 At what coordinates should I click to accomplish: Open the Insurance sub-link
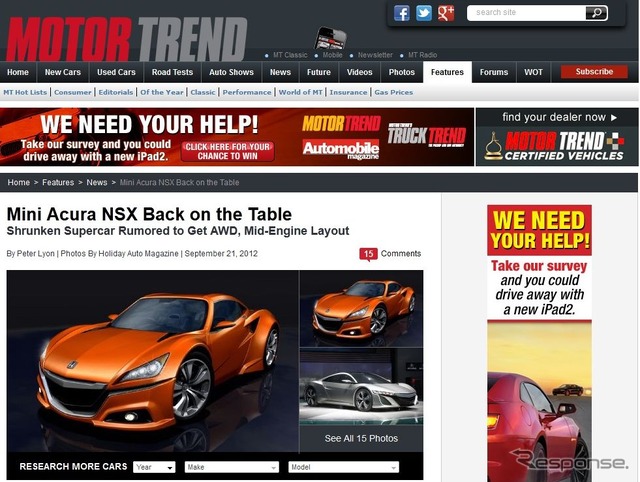(x=348, y=92)
